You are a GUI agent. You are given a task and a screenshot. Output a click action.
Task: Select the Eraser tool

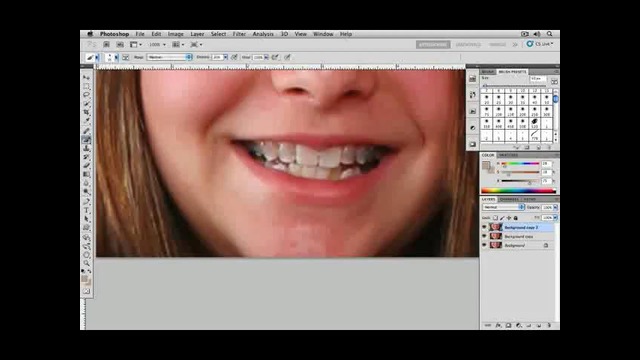(87, 165)
